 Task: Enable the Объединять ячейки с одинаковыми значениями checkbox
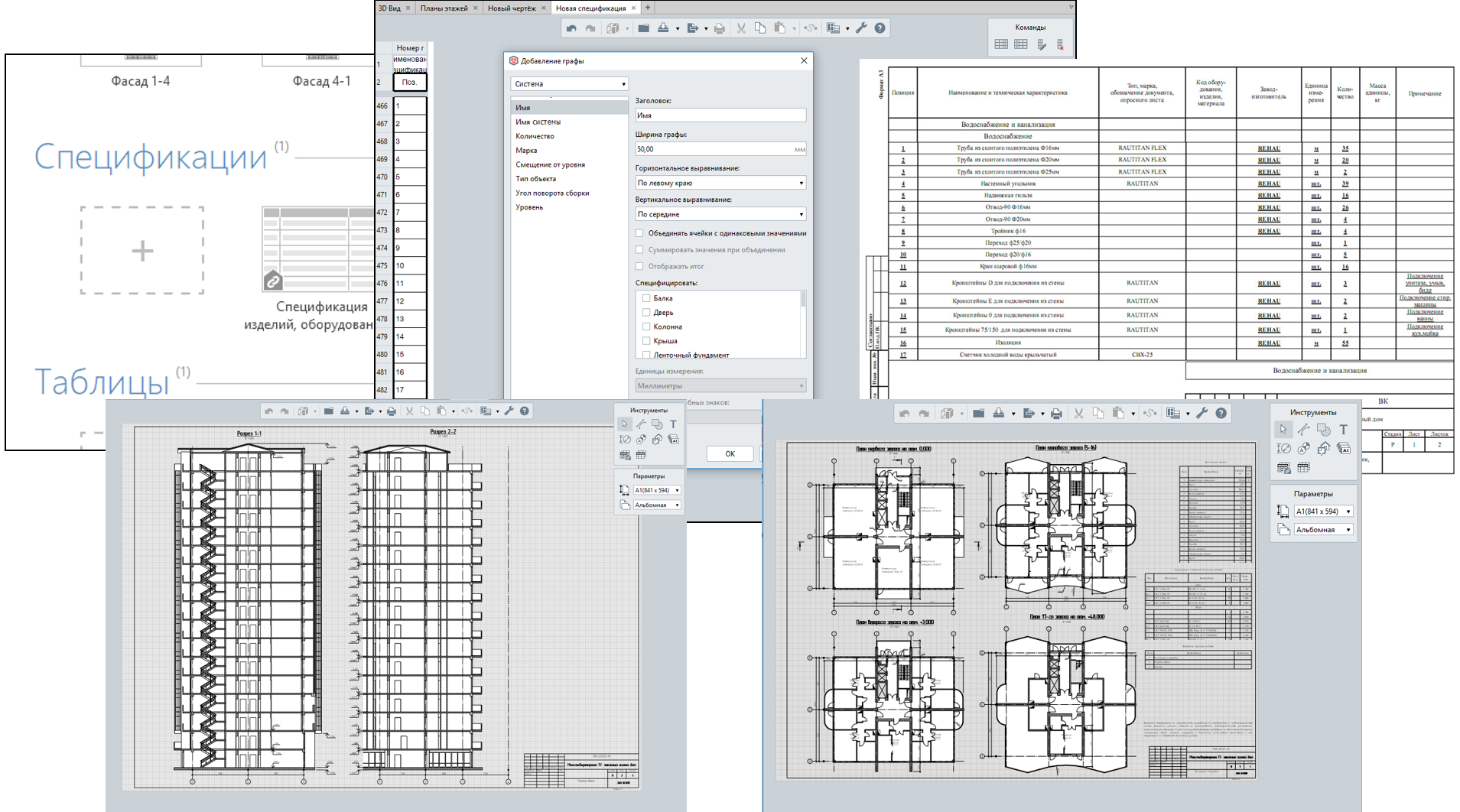(x=640, y=233)
